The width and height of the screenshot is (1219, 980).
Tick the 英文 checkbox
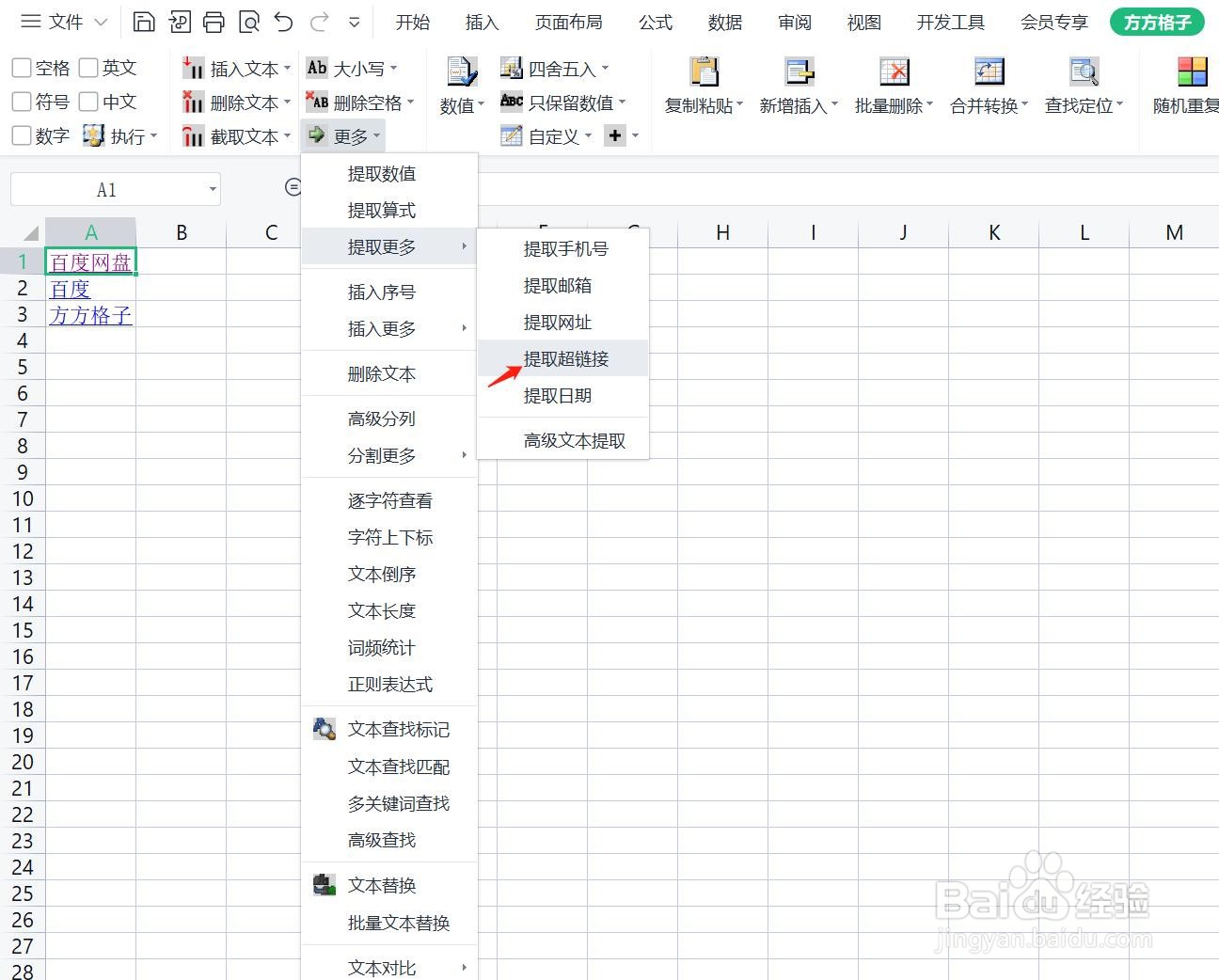click(88, 68)
